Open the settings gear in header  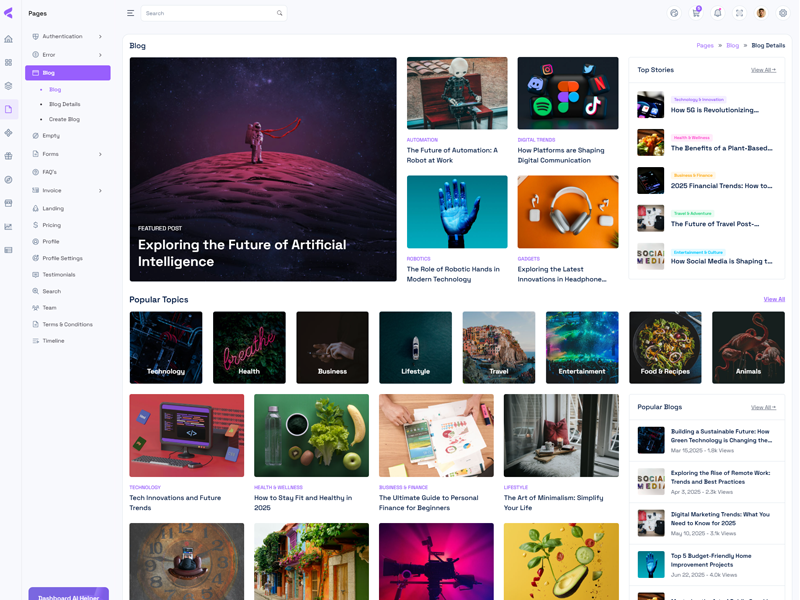click(783, 13)
